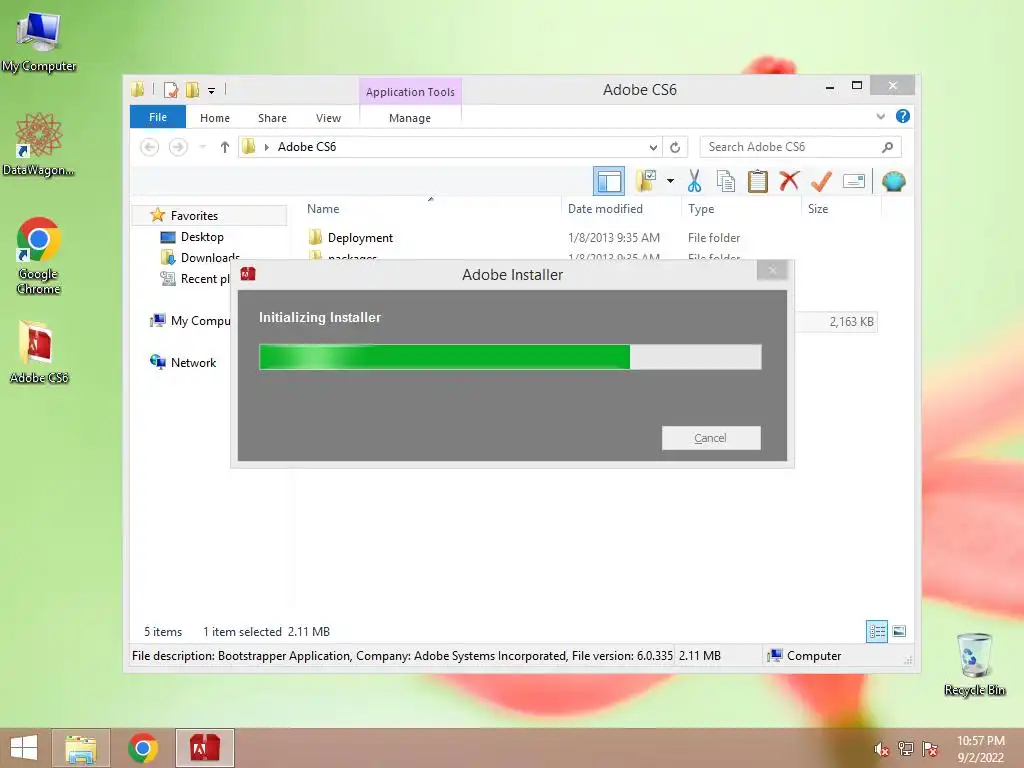Select Downloads under Favorites
This screenshot has height=768, width=1024.
click(x=200, y=257)
